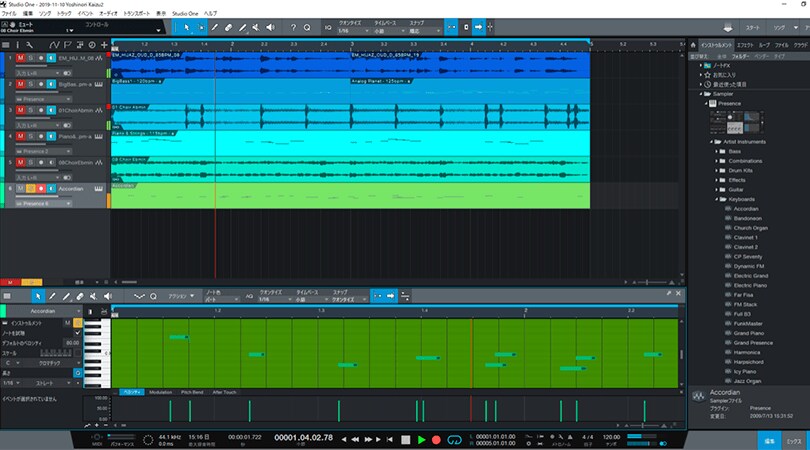The height and width of the screenshot is (450, 810).
Task: Open the scale type dropdown in editor
Action: [50, 363]
